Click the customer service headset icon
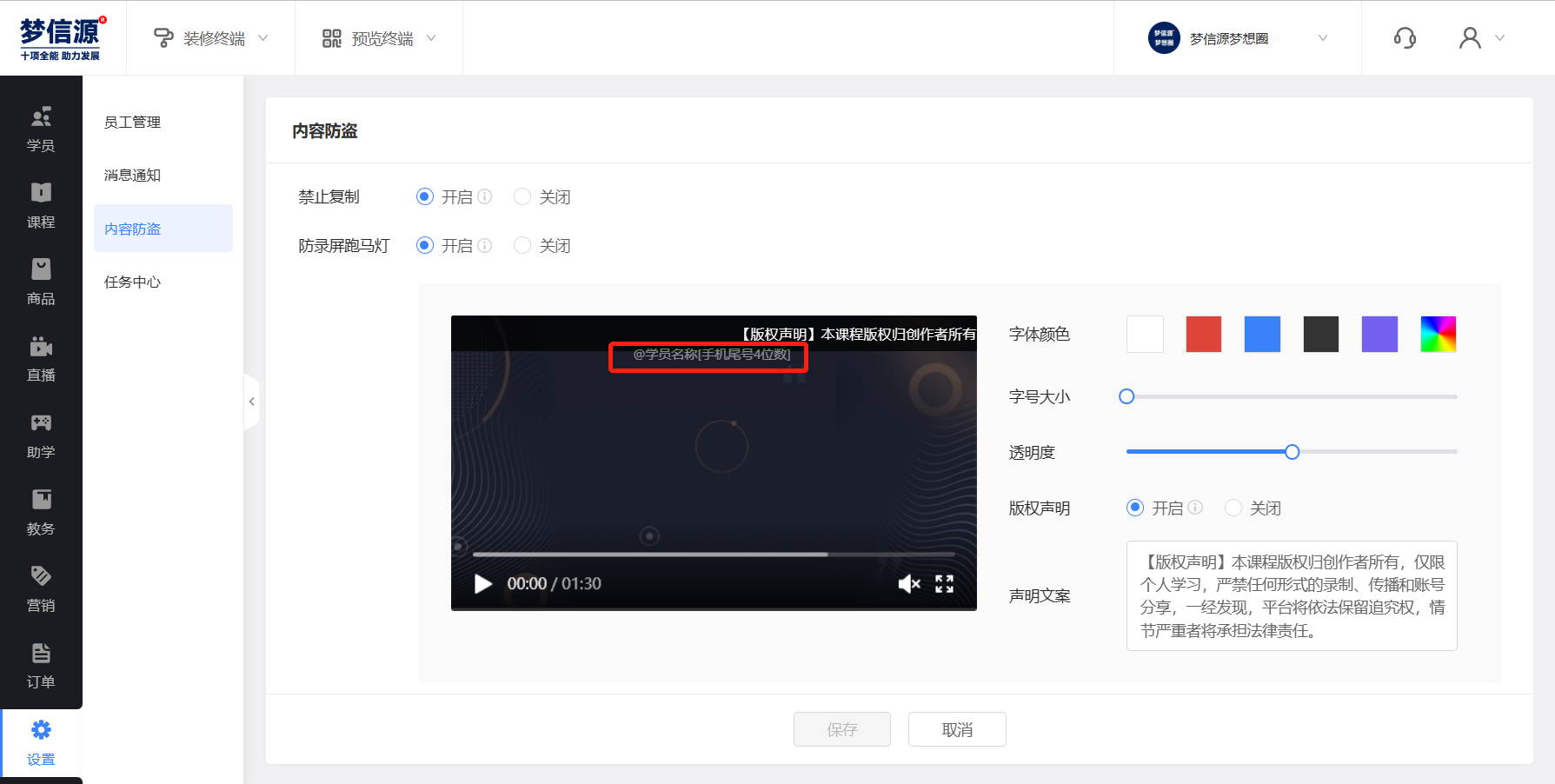 (1405, 38)
